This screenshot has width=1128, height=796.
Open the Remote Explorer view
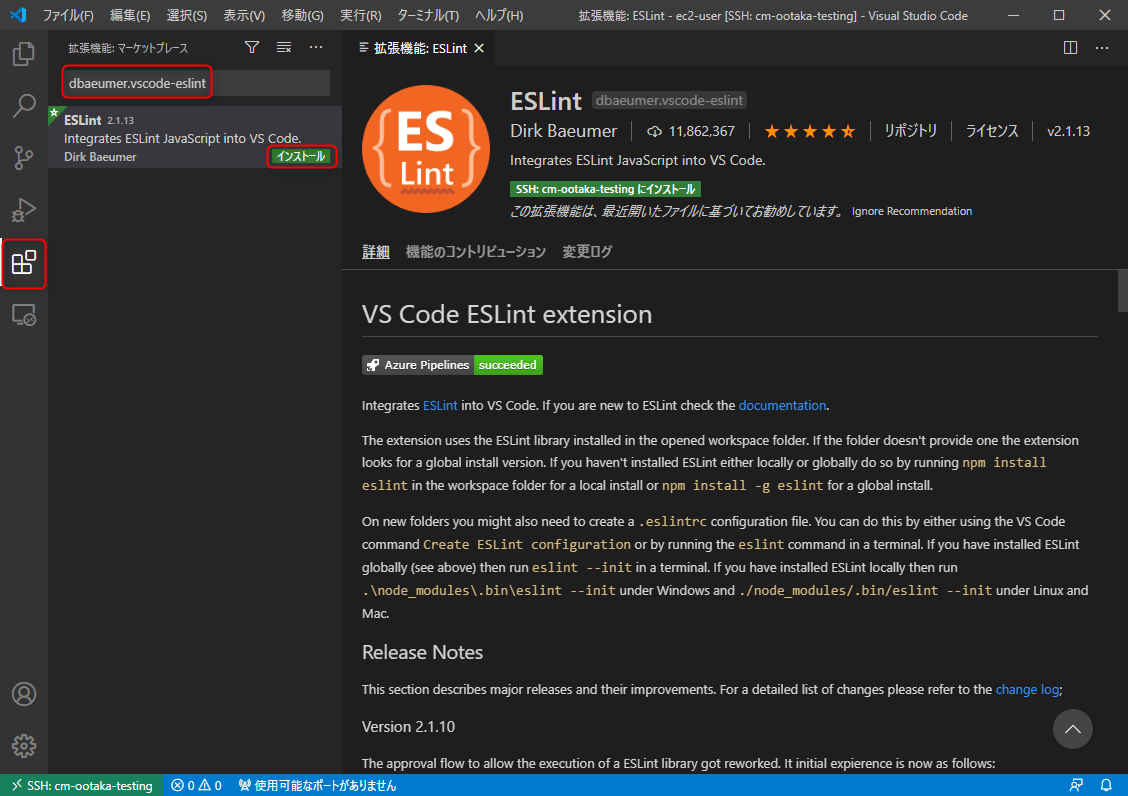coord(24,315)
